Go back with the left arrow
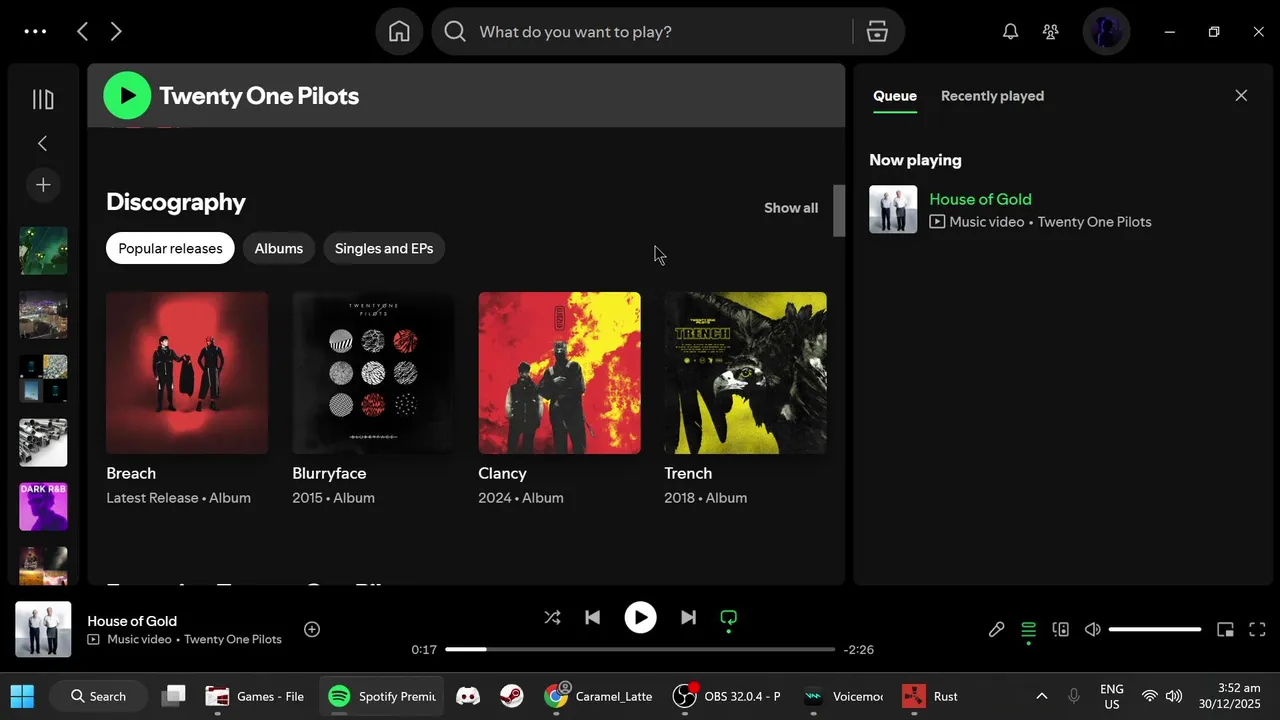This screenshot has width=1280, height=720. point(83,32)
